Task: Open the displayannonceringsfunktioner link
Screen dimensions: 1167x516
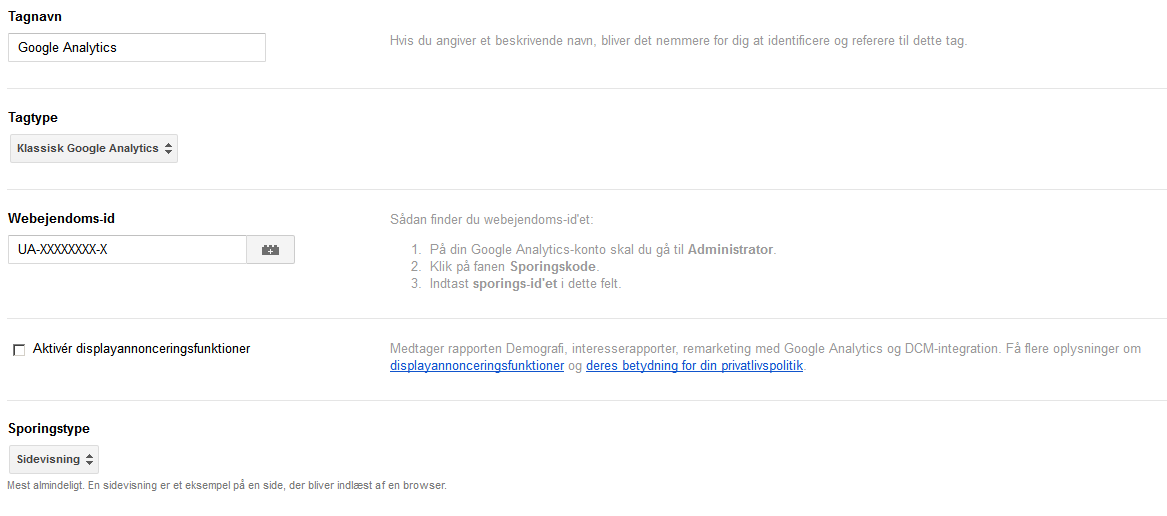Action: (476, 366)
